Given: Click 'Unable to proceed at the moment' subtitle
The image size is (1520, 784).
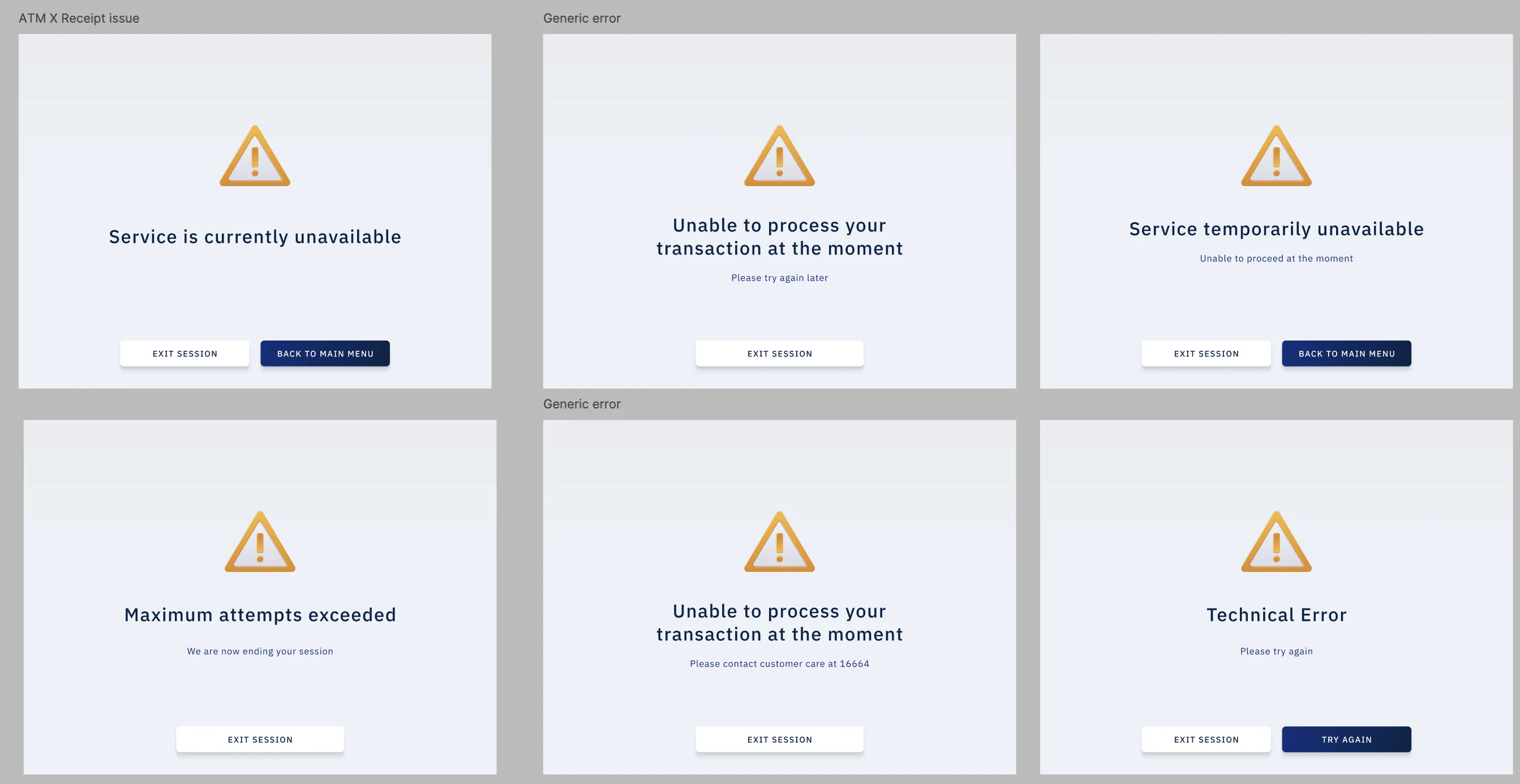Looking at the screenshot, I should 1276,259.
